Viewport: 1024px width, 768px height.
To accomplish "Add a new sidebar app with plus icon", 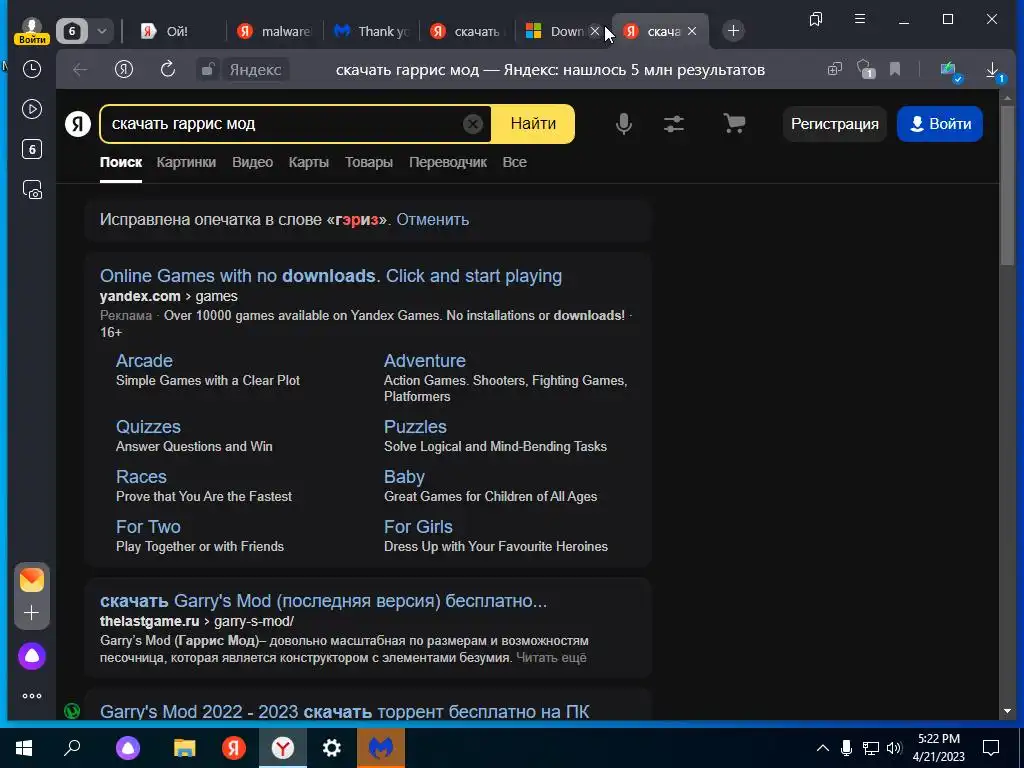I will [x=31, y=613].
